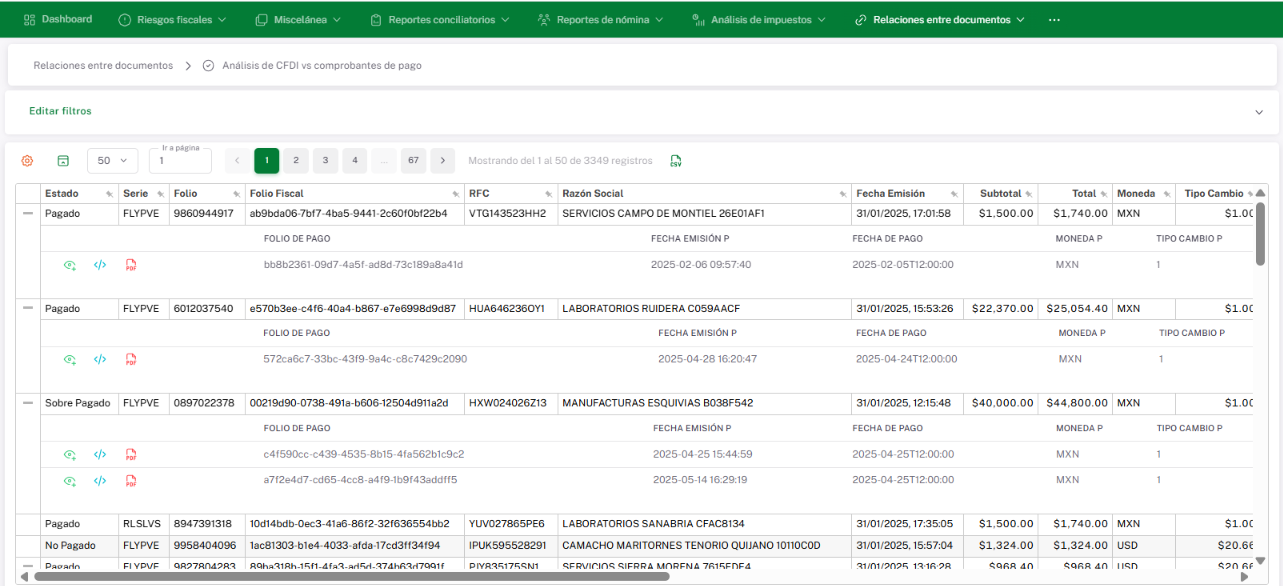
Task: Click the horizontal scrollbar at the table bottom
Action: click(350, 576)
